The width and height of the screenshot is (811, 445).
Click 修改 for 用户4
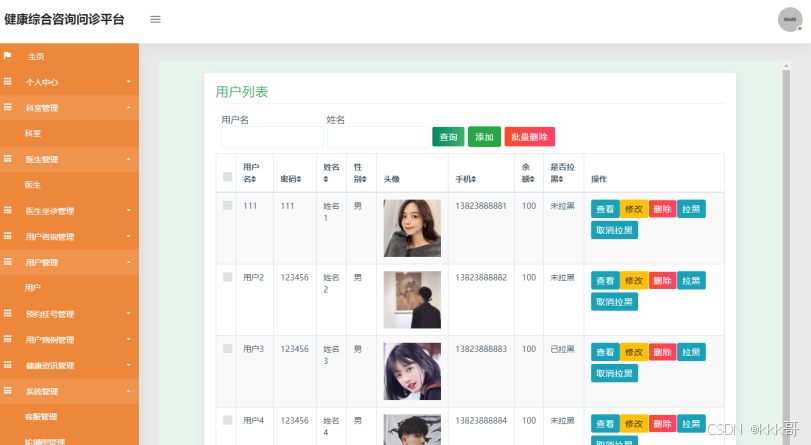(x=634, y=423)
